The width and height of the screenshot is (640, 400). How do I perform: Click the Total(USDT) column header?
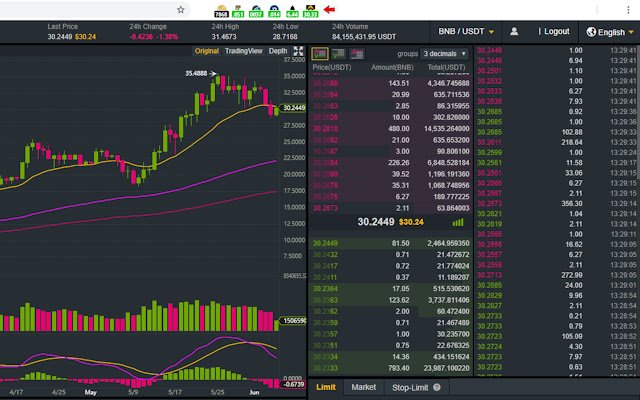(x=446, y=67)
